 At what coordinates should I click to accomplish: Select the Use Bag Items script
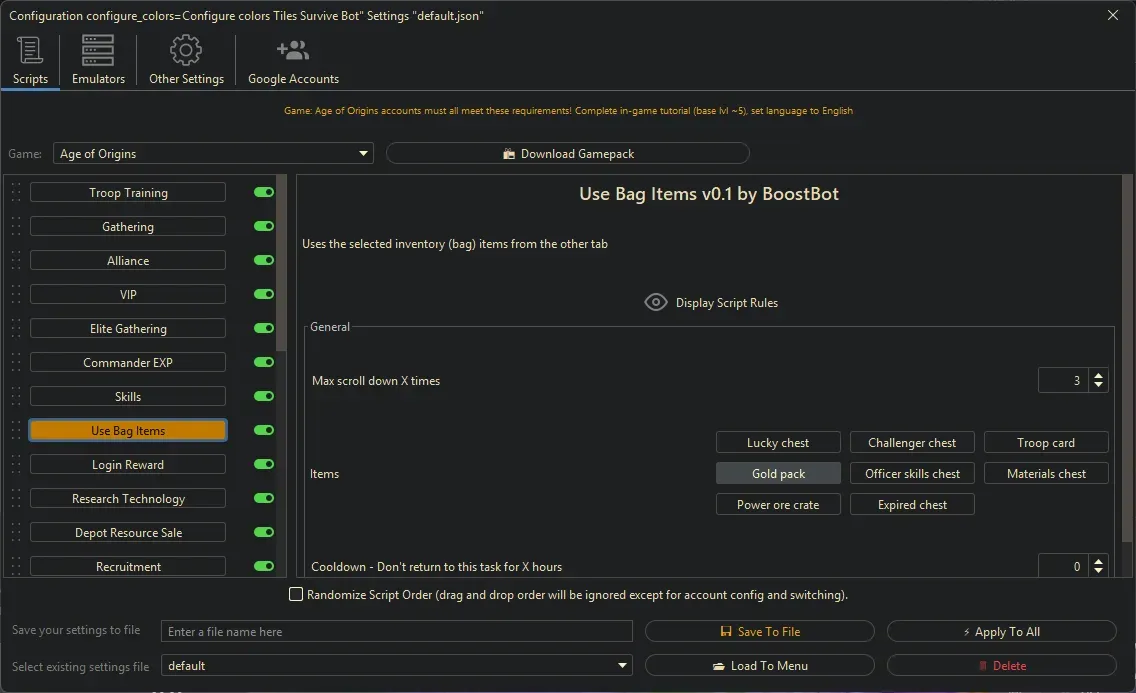[x=128, y=430]
